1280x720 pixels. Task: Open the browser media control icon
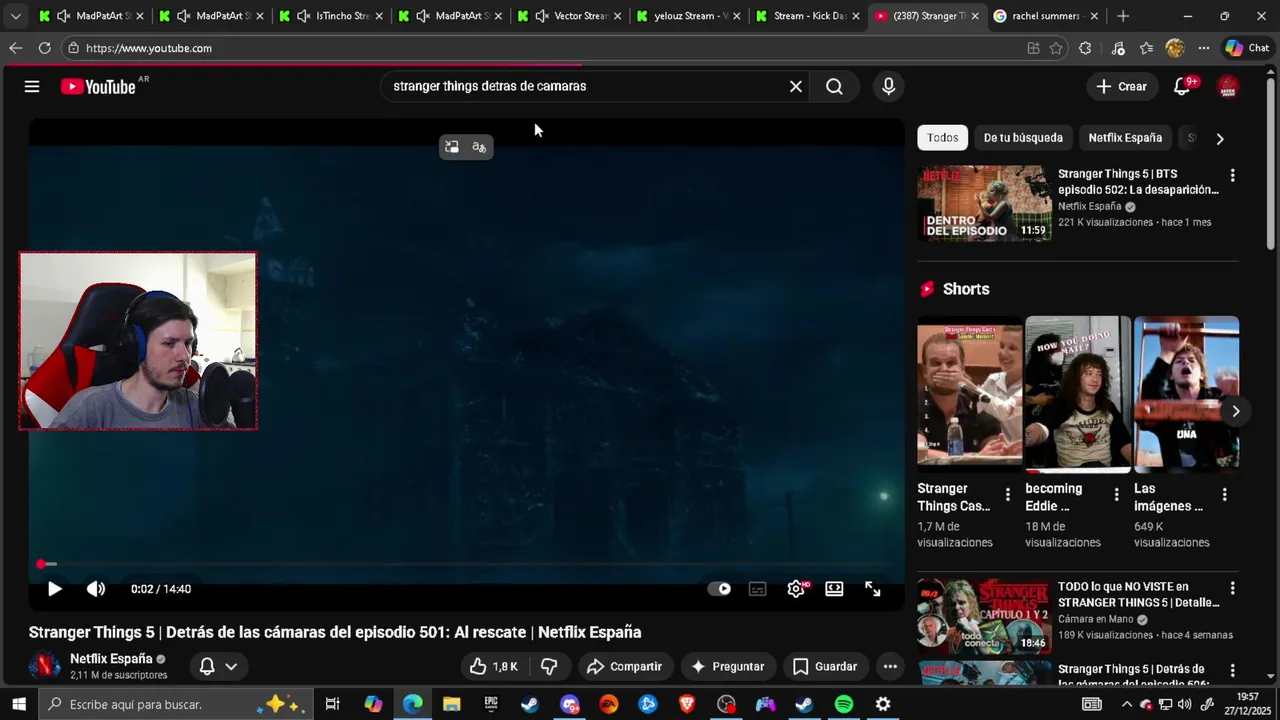click(x=1118, y=48)
